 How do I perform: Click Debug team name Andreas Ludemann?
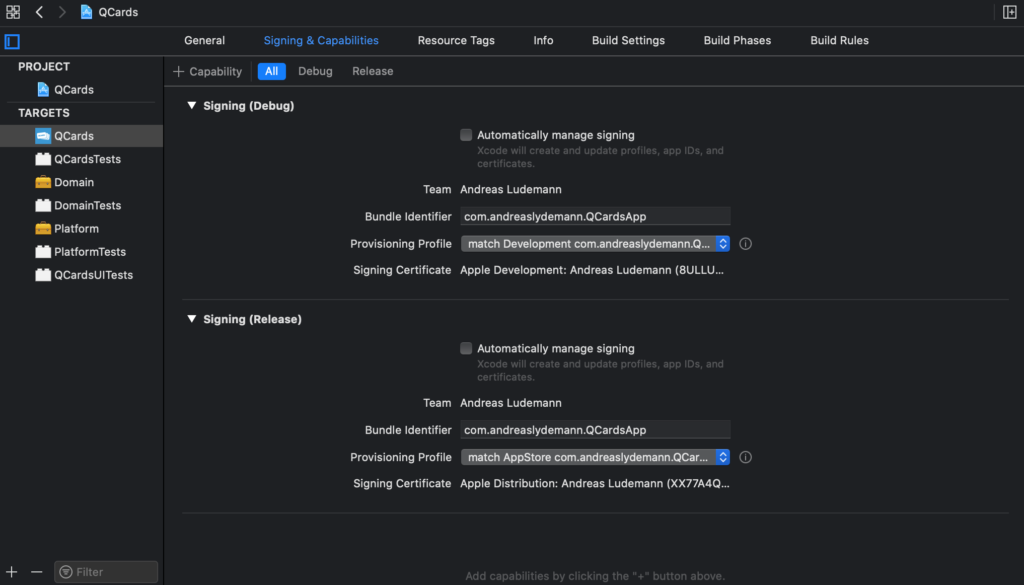(511, 189)
